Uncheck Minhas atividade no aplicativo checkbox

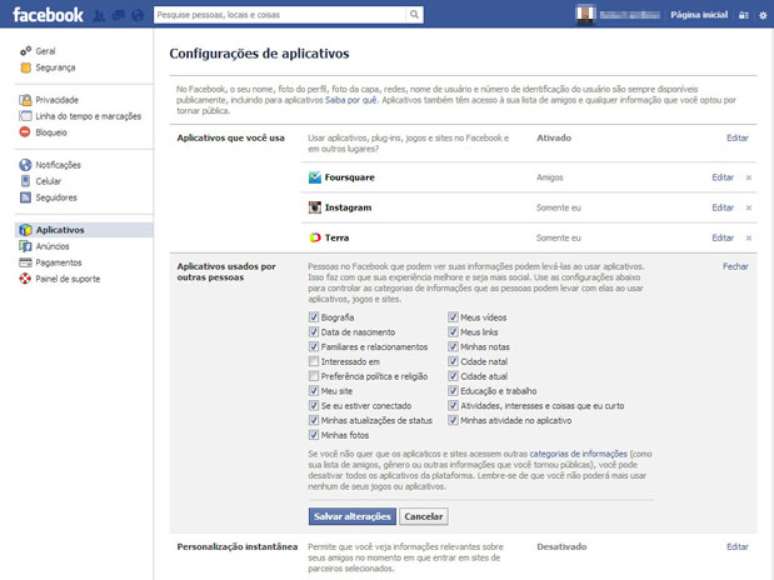tap(453, 420)
